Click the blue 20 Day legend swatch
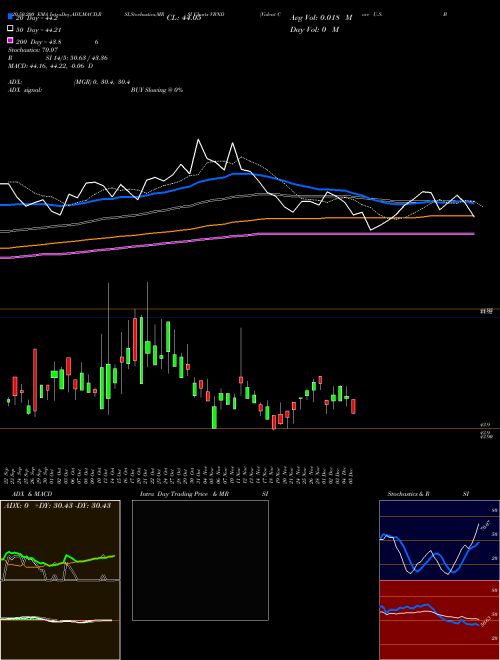 (x=10, y=17)
